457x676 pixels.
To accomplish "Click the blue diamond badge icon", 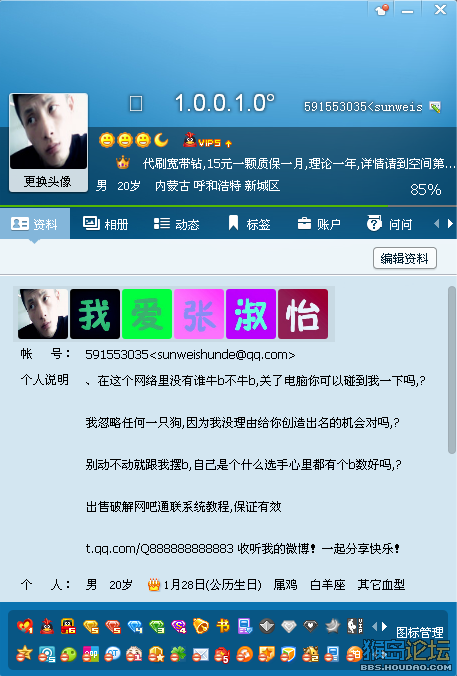I will click(x=135, y=626).
